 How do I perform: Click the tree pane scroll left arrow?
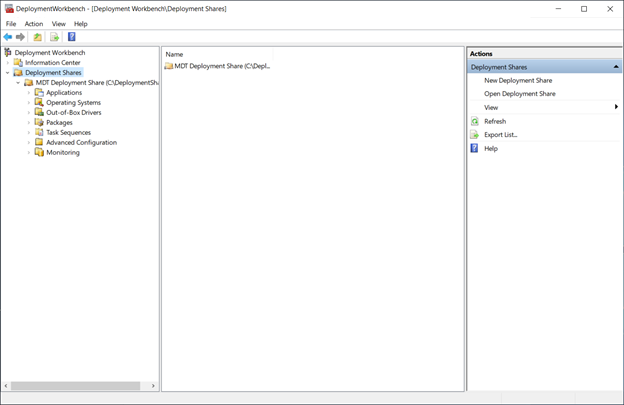[6, 386]
